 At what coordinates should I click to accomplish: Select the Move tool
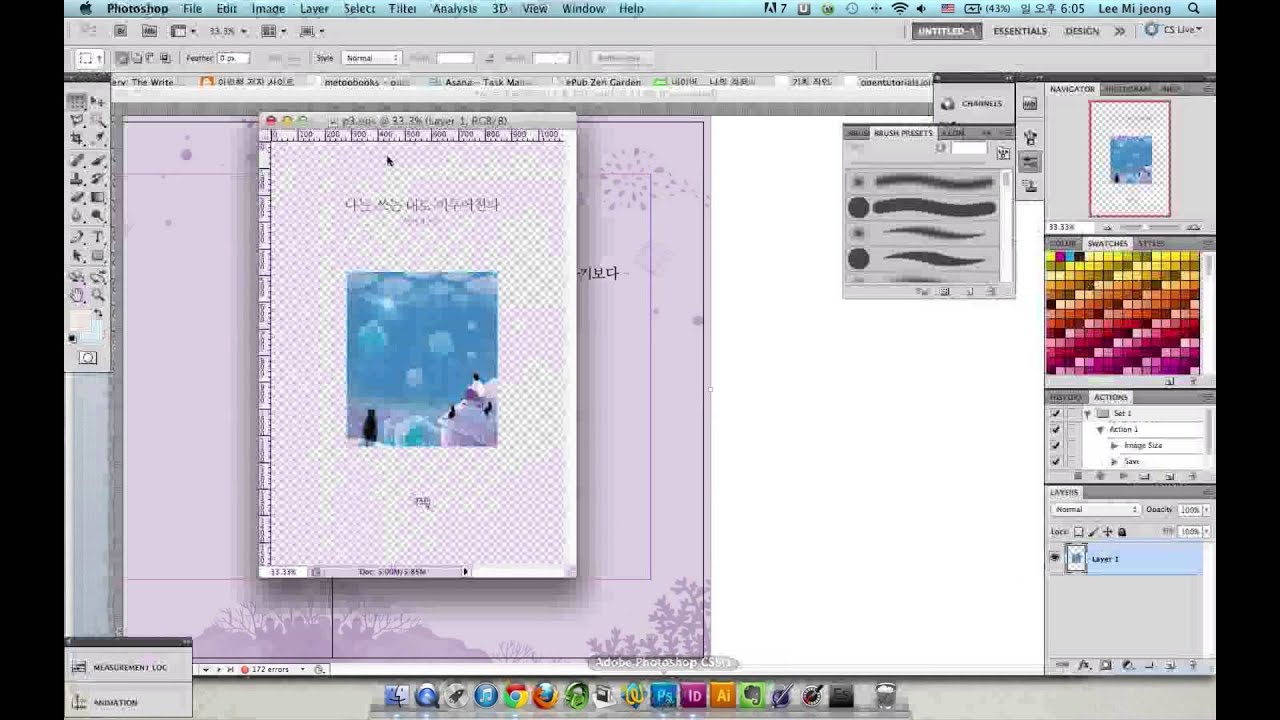(98, 102)
